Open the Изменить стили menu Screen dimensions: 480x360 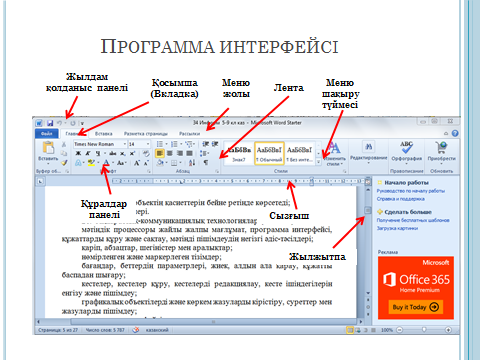[334, 154]
